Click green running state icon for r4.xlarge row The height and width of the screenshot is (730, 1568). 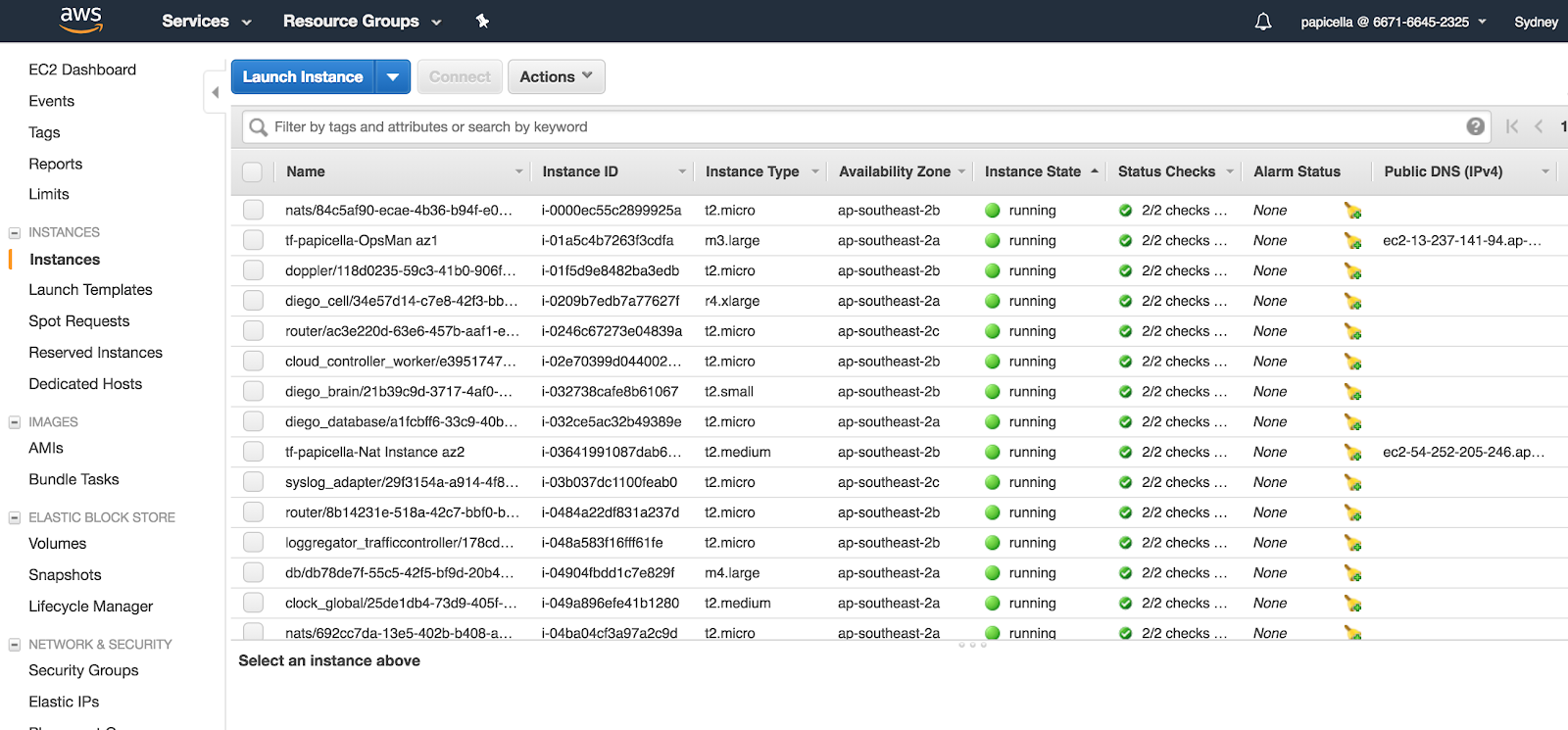[x=992, y=301]
